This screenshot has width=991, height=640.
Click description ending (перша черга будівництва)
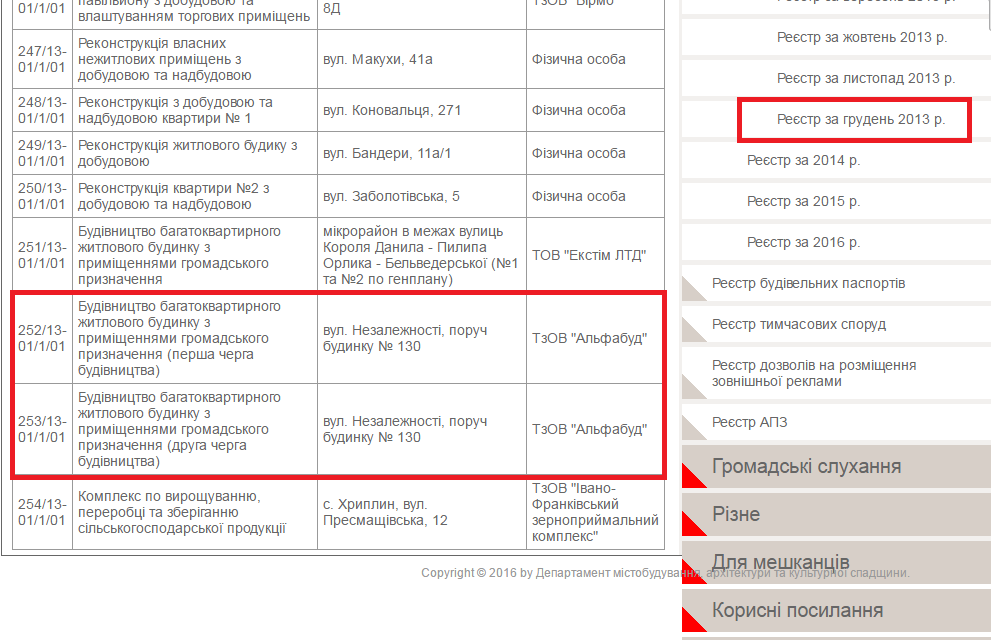click(179, 339)
